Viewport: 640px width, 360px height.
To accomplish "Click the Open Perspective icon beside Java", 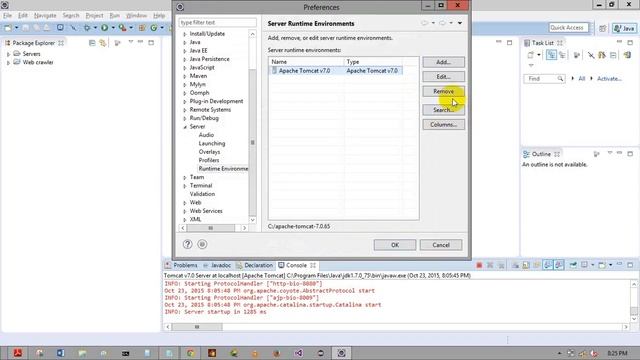I will tap(603, 28).
